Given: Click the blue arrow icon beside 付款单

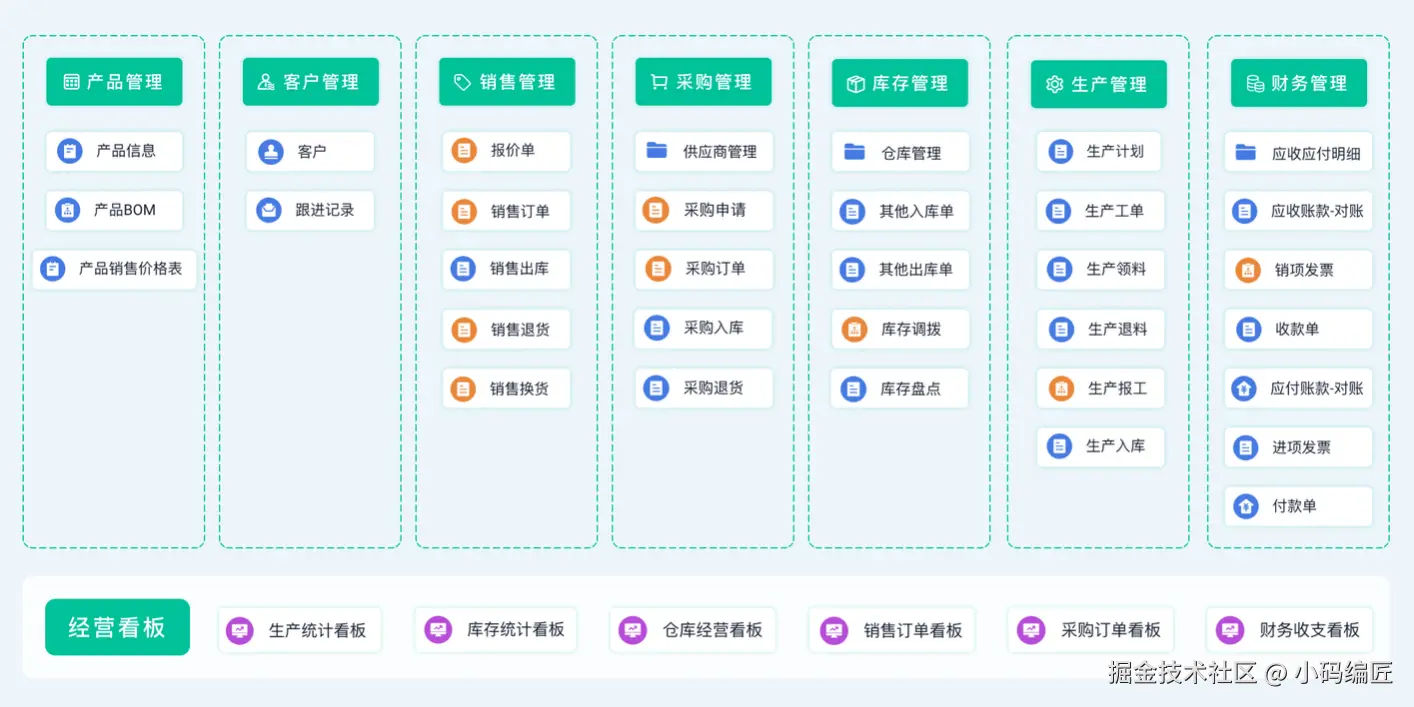Looking at the screenshot, I should tap(1245, 506).
